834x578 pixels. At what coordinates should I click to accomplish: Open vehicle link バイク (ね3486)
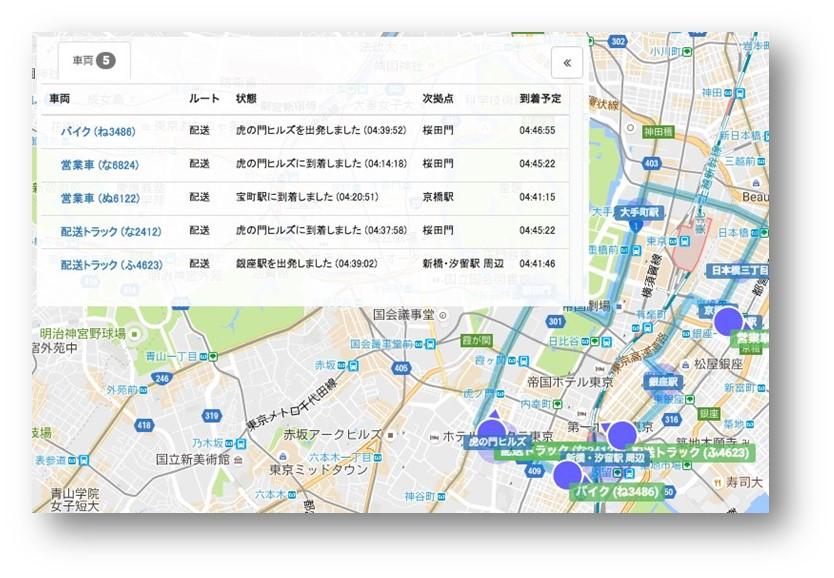(98, 131)
